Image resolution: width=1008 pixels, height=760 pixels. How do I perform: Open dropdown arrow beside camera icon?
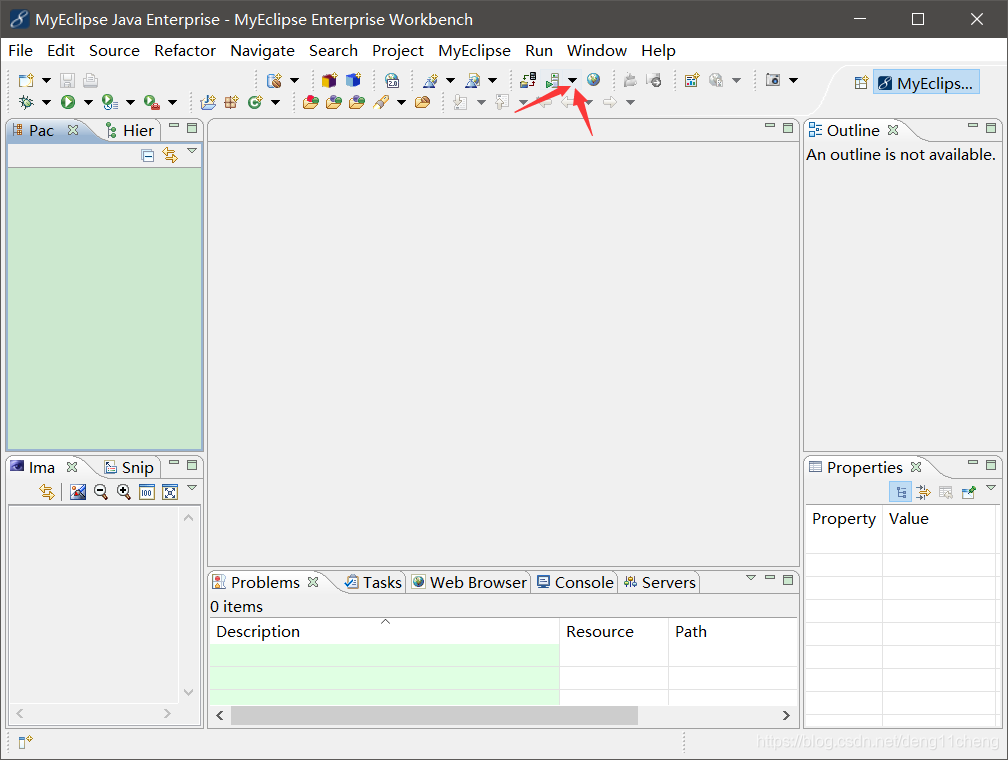793,80
